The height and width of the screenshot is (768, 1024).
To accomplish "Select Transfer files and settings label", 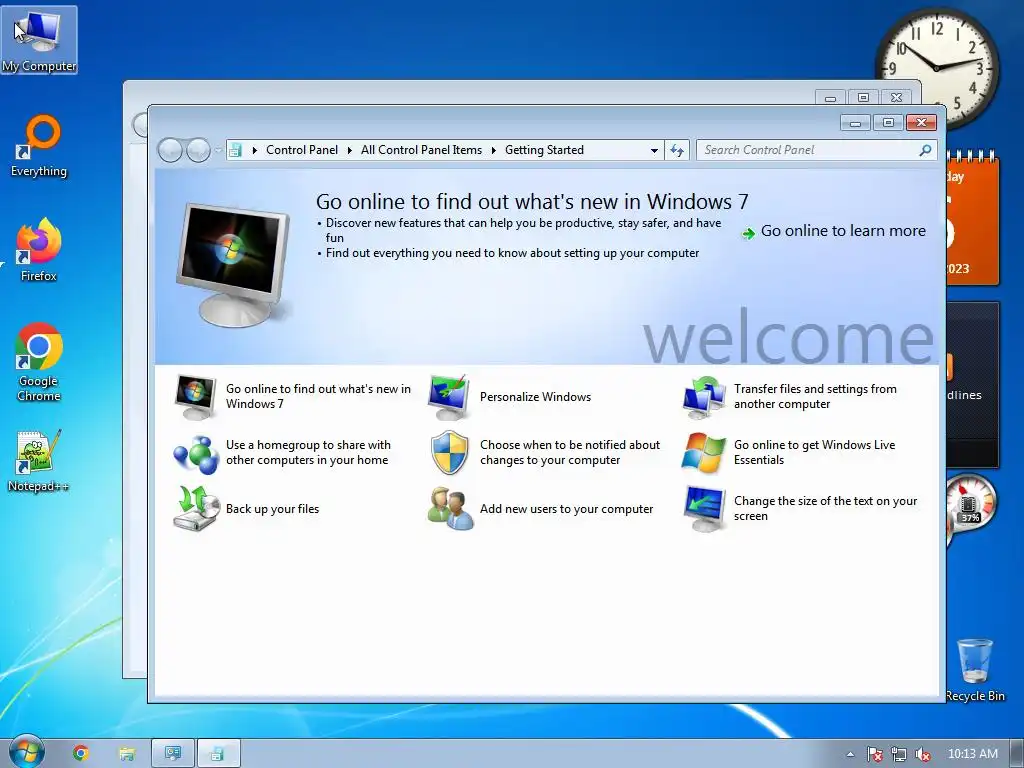I will [x=815, y=396].
